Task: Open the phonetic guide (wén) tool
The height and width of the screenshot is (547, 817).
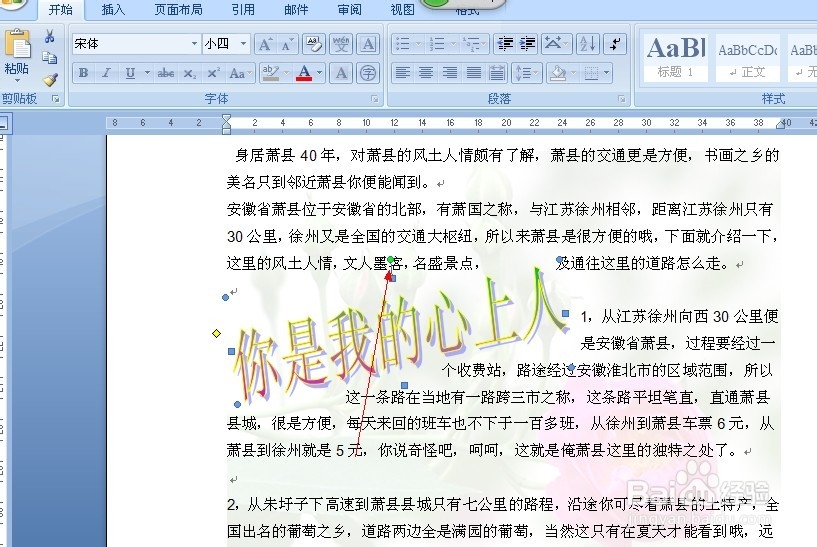Action: click(x=341, y=44)
